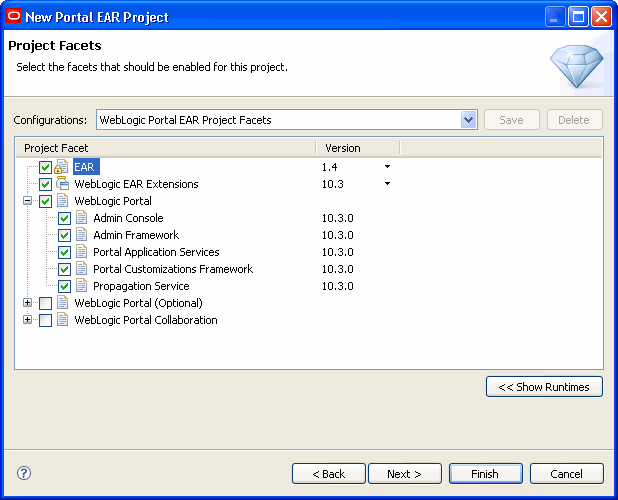Collapse the WebLogic Portal tree node
This screenshot has width=618, height=500.
click(27, 201)
